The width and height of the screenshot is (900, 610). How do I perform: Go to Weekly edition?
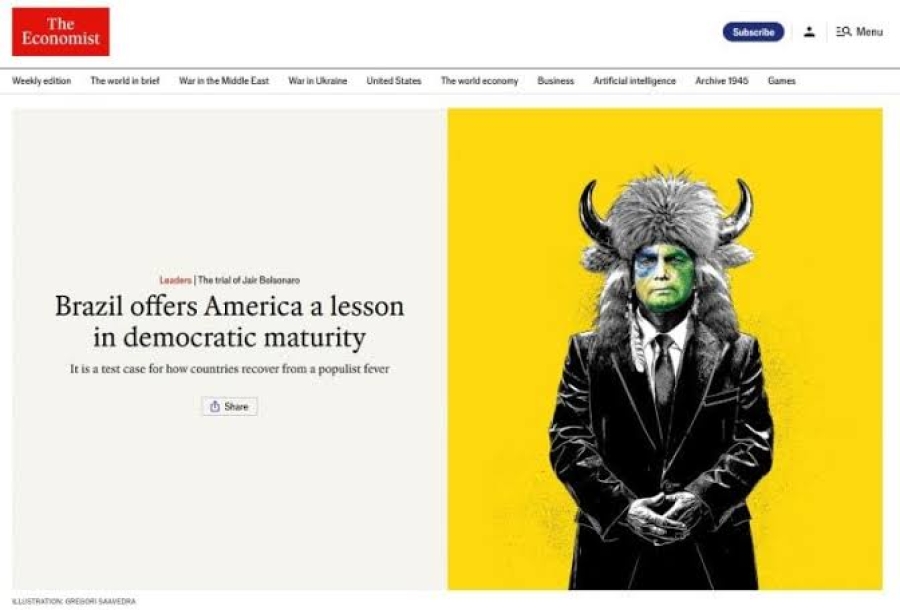coord(41,81)
